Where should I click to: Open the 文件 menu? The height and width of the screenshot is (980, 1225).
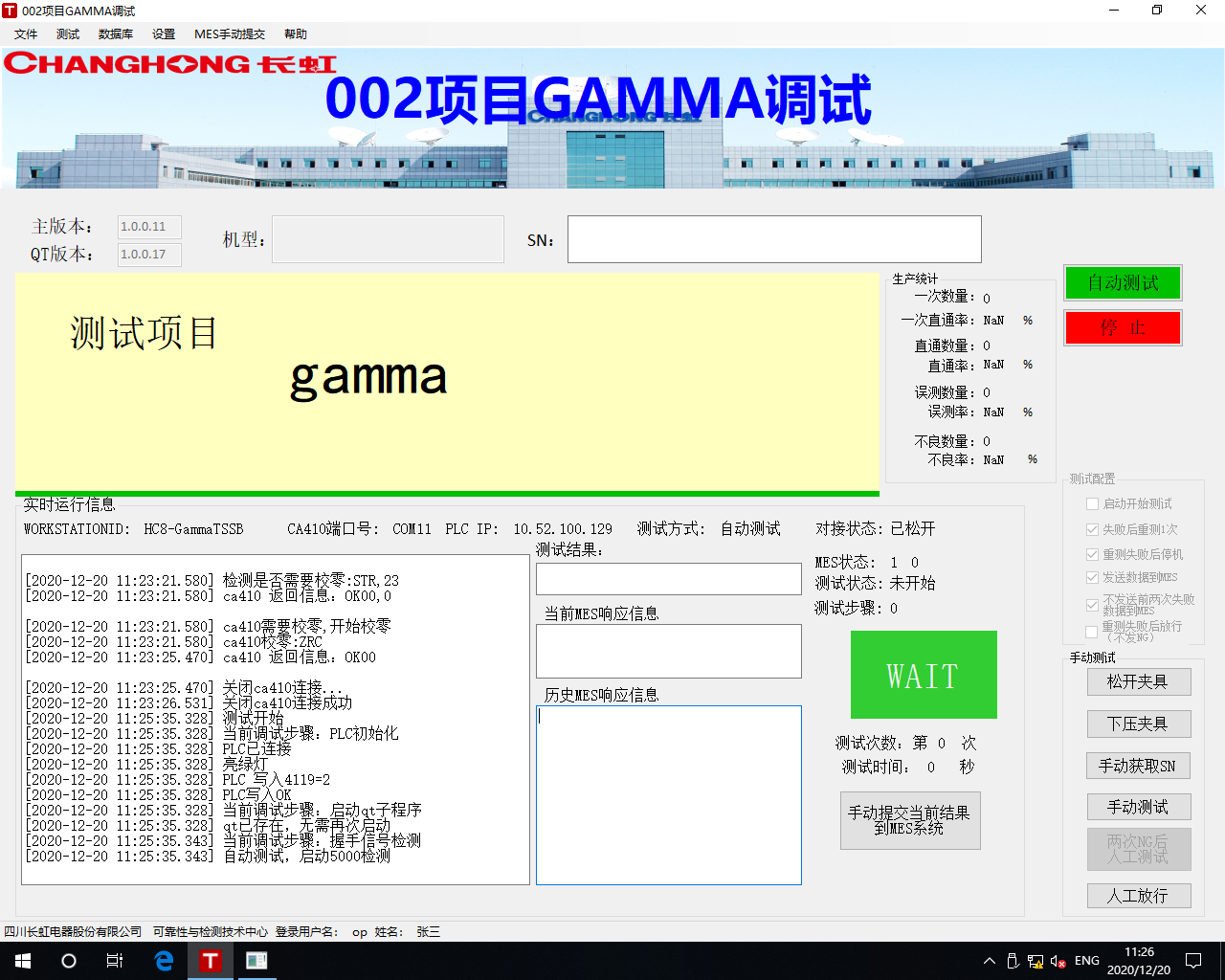tap(26, 34)
